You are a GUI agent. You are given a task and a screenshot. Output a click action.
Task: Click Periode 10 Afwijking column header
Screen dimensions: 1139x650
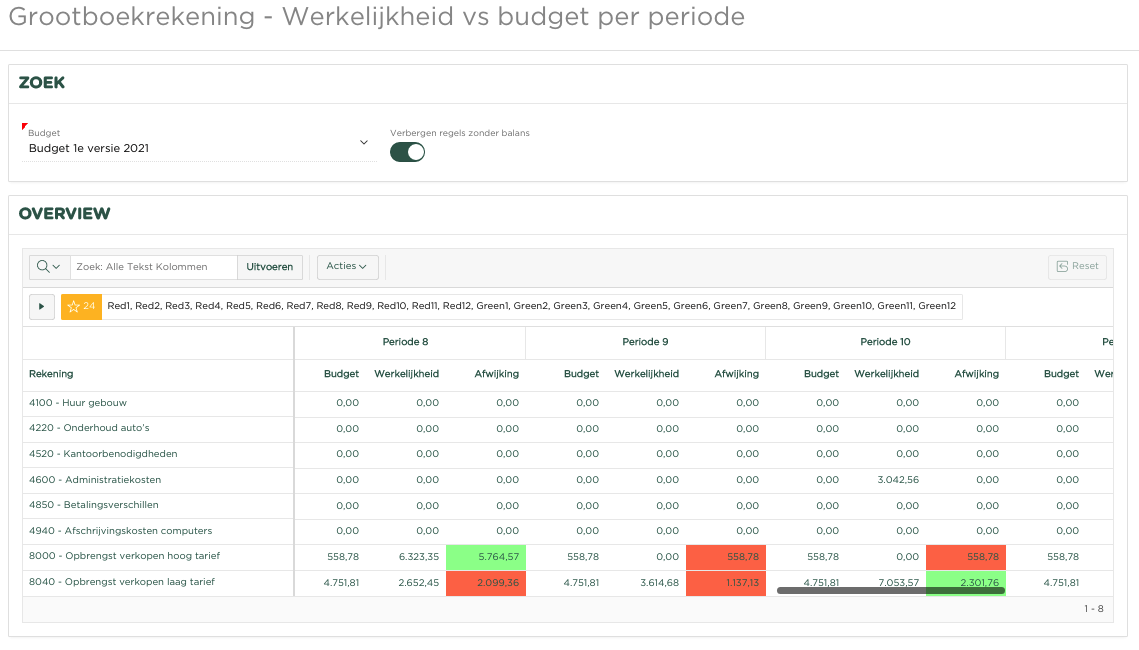(x=976, y=374)
